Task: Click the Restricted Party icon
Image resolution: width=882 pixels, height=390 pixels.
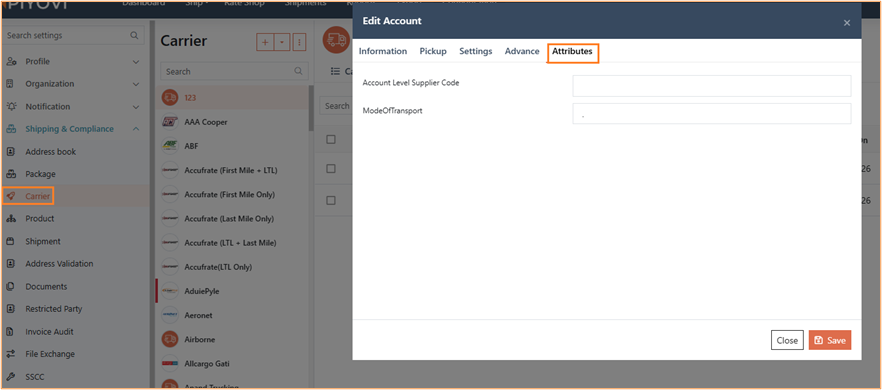Action: tap(10, 309)
